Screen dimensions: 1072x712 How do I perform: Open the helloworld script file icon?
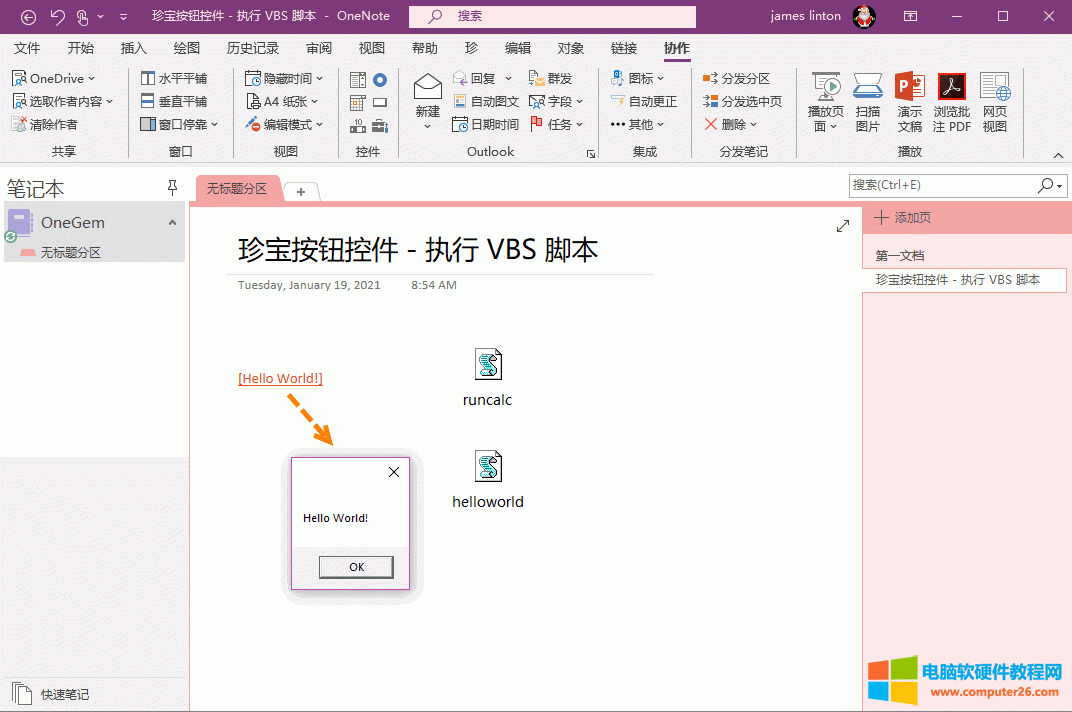(488, 467)
